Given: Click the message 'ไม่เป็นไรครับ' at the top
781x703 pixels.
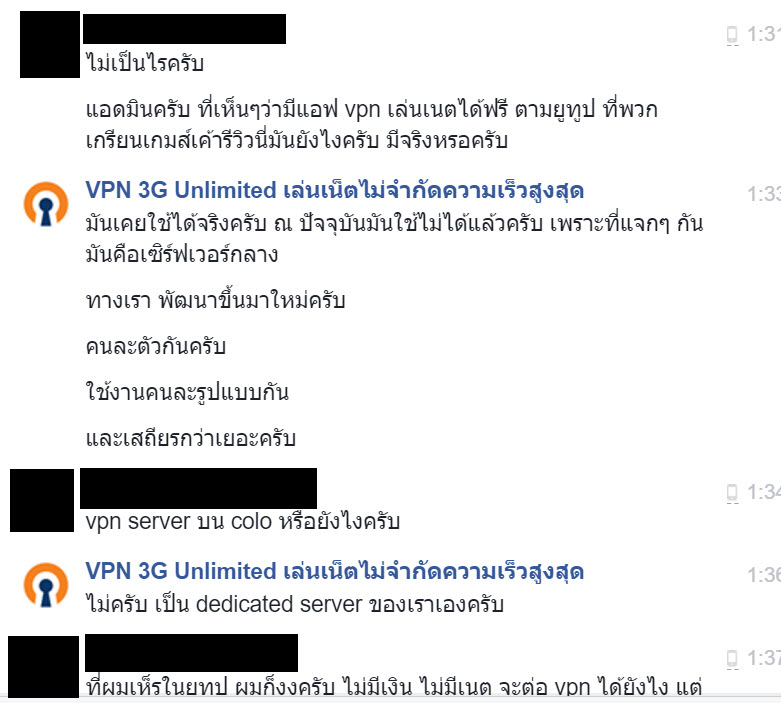Looking at the screenshot, I should (145, 63).
